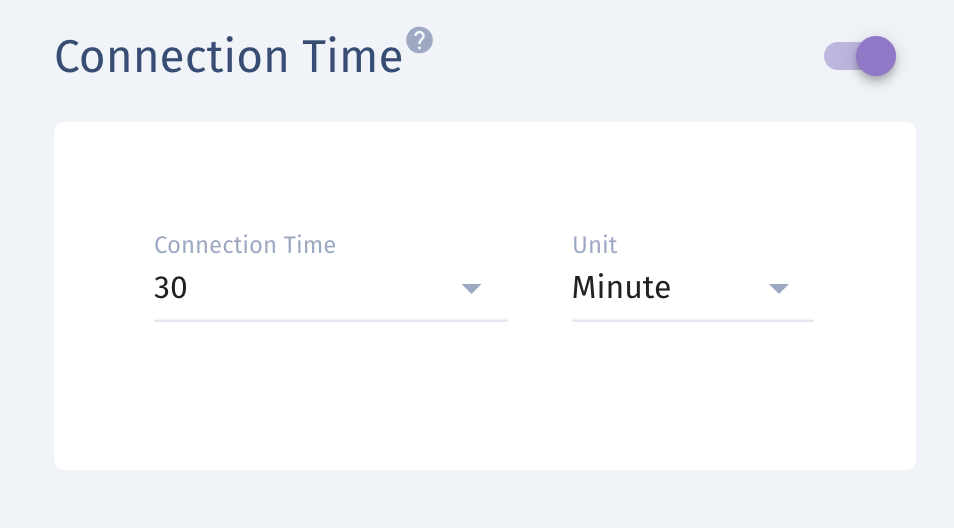Click the purple knob of the toggle

pyautogui.click(x=876, y=56)
